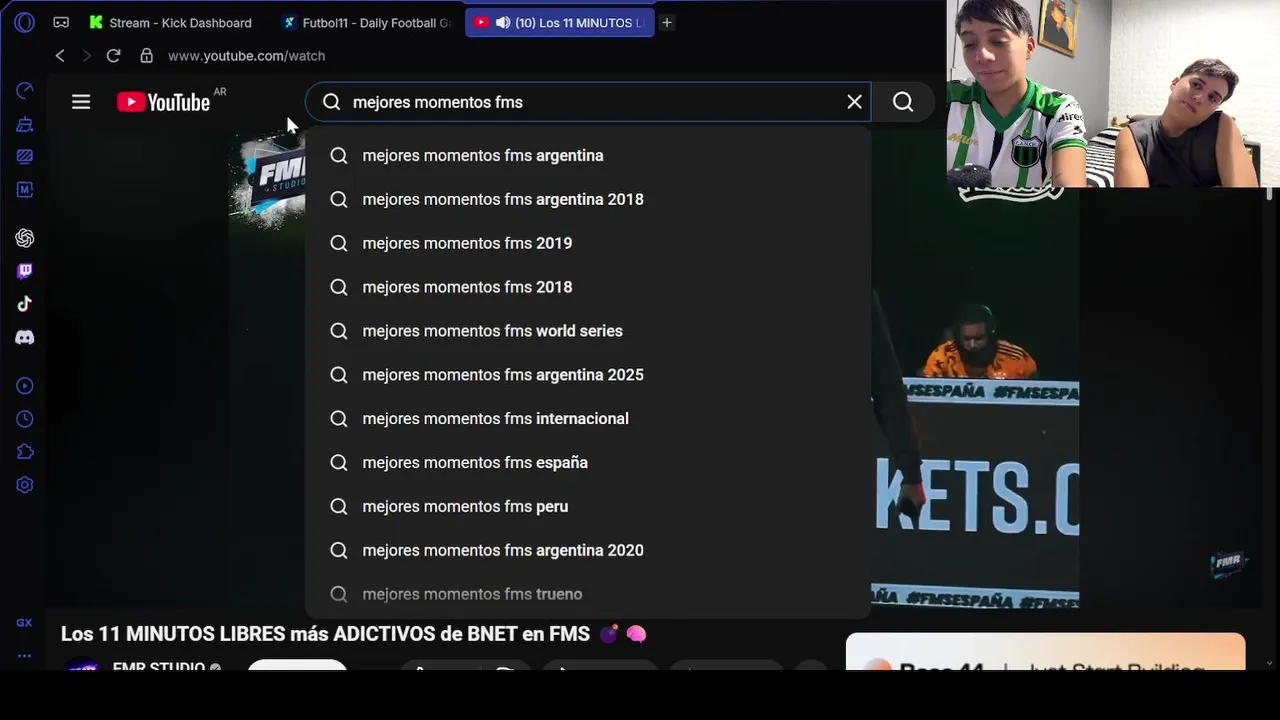Open Discord sidebar panel

[x=25, y=338]
